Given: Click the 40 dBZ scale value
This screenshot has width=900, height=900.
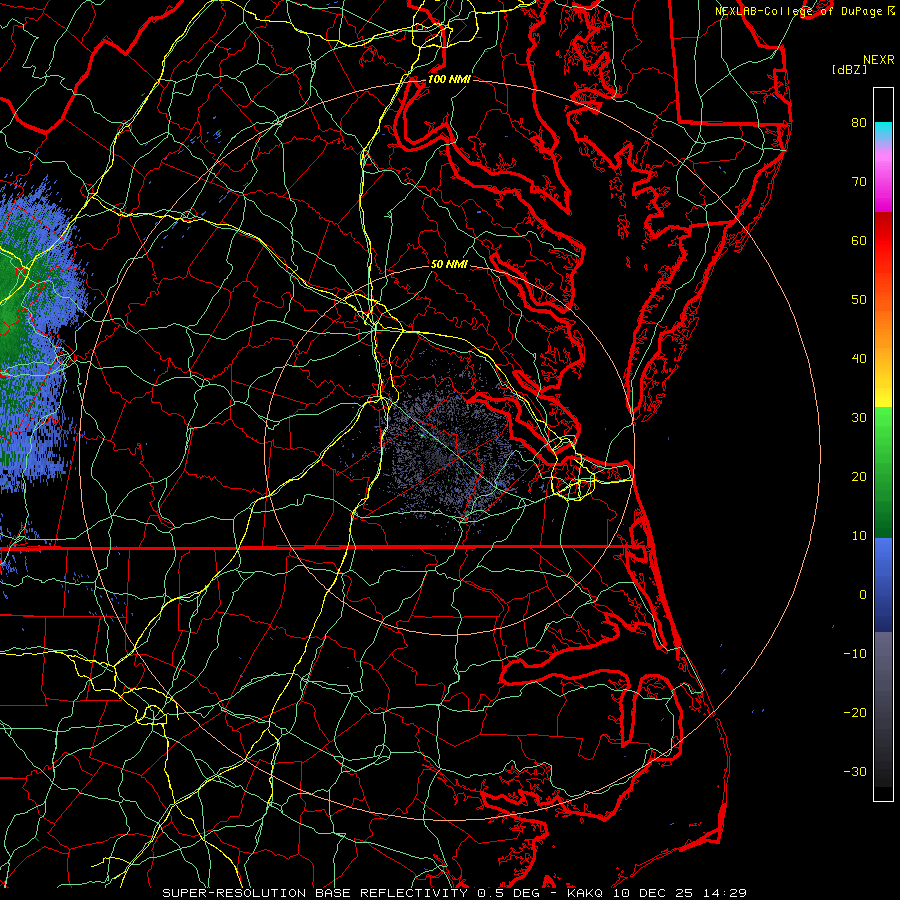Looking at the screenshot, I should 859,359.
